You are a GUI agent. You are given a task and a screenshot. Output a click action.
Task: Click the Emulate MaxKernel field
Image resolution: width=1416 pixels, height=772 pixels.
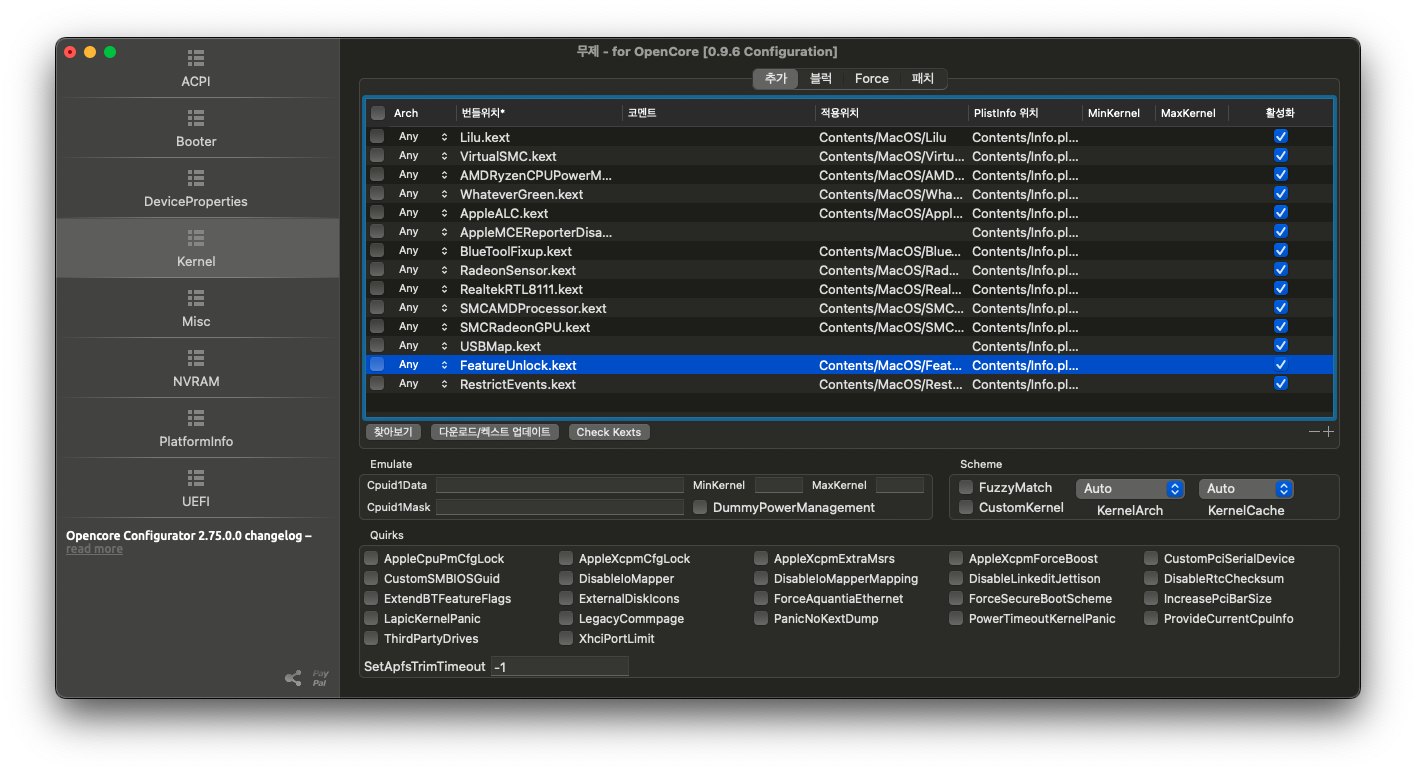coord(900,485)
